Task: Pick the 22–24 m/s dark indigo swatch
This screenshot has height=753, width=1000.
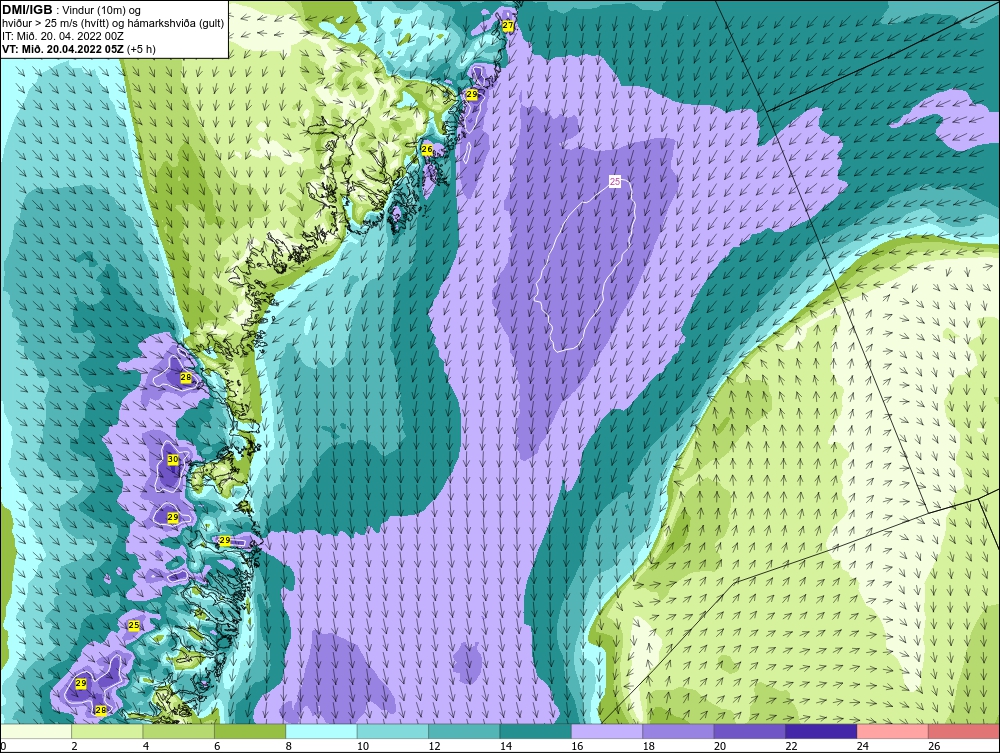Action: (x=821, y=731)
